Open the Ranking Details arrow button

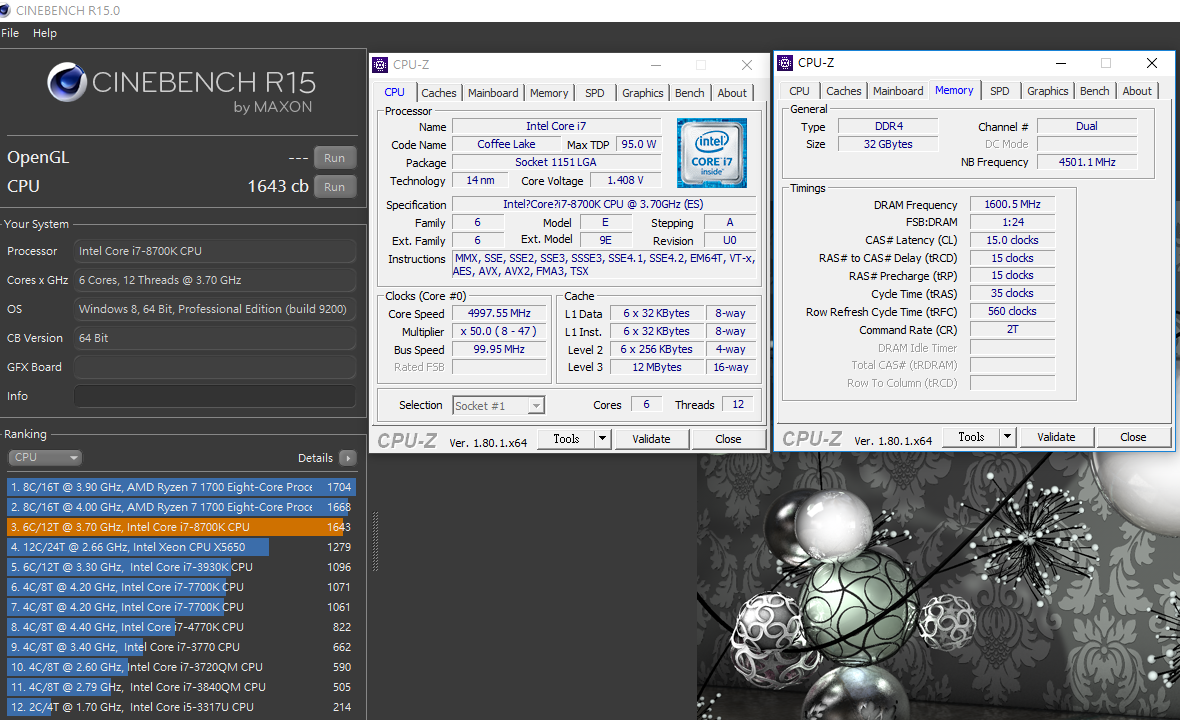pos(348,457)
